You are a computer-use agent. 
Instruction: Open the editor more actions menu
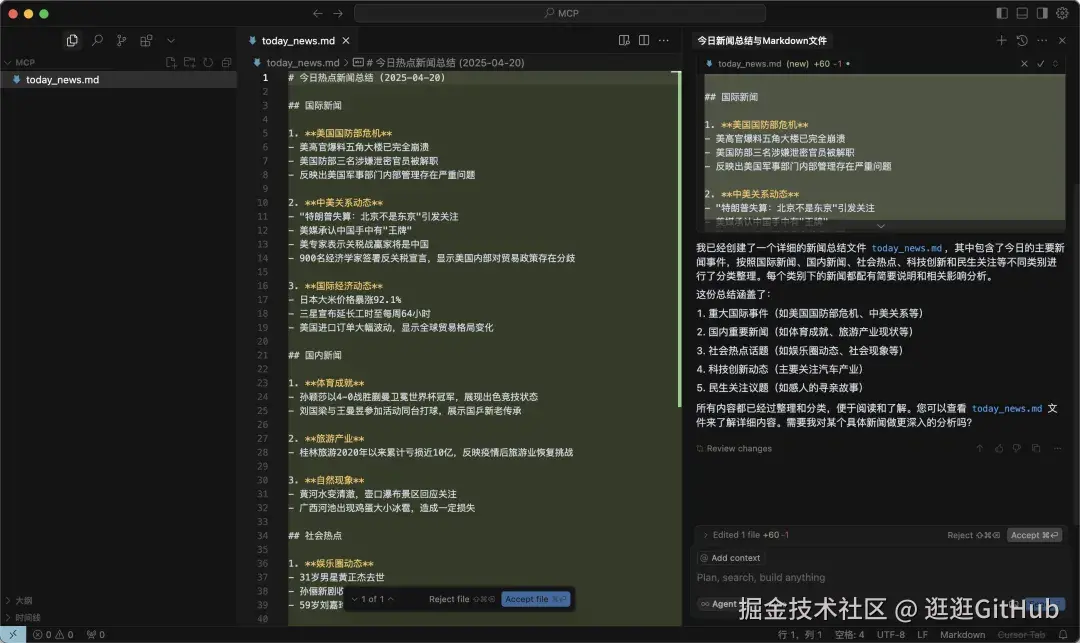pyautogui.click(x=663, y=40)
